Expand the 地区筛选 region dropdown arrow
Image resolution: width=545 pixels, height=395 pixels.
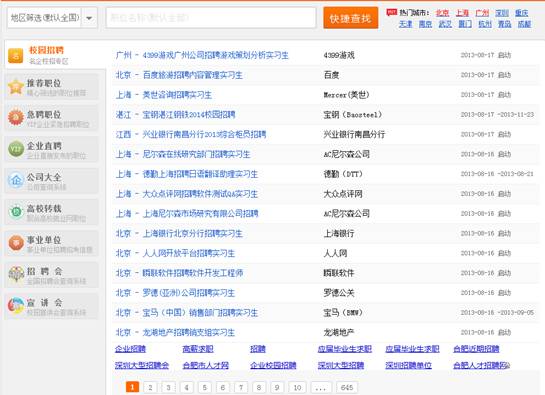pyautogui.click(x=89, y=18)
